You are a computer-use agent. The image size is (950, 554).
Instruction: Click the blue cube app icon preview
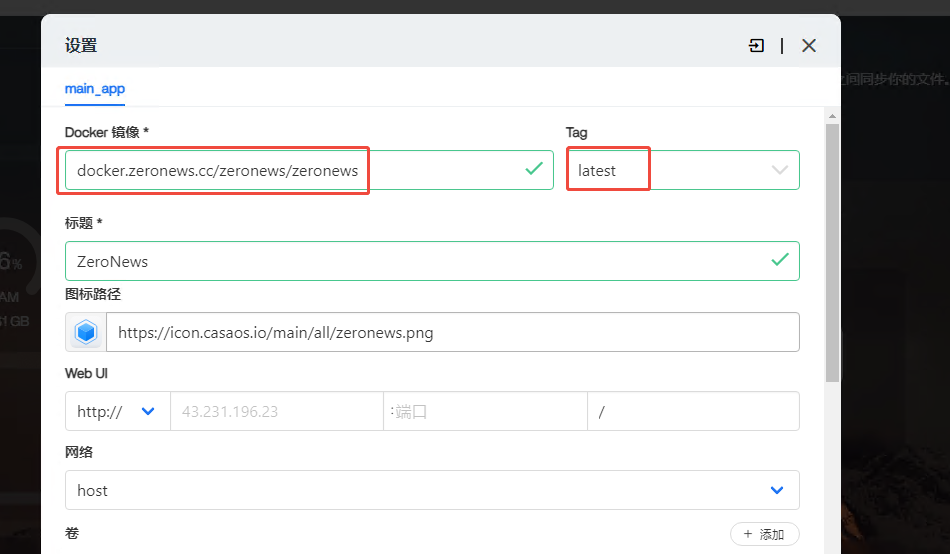[x=86, y=332]
